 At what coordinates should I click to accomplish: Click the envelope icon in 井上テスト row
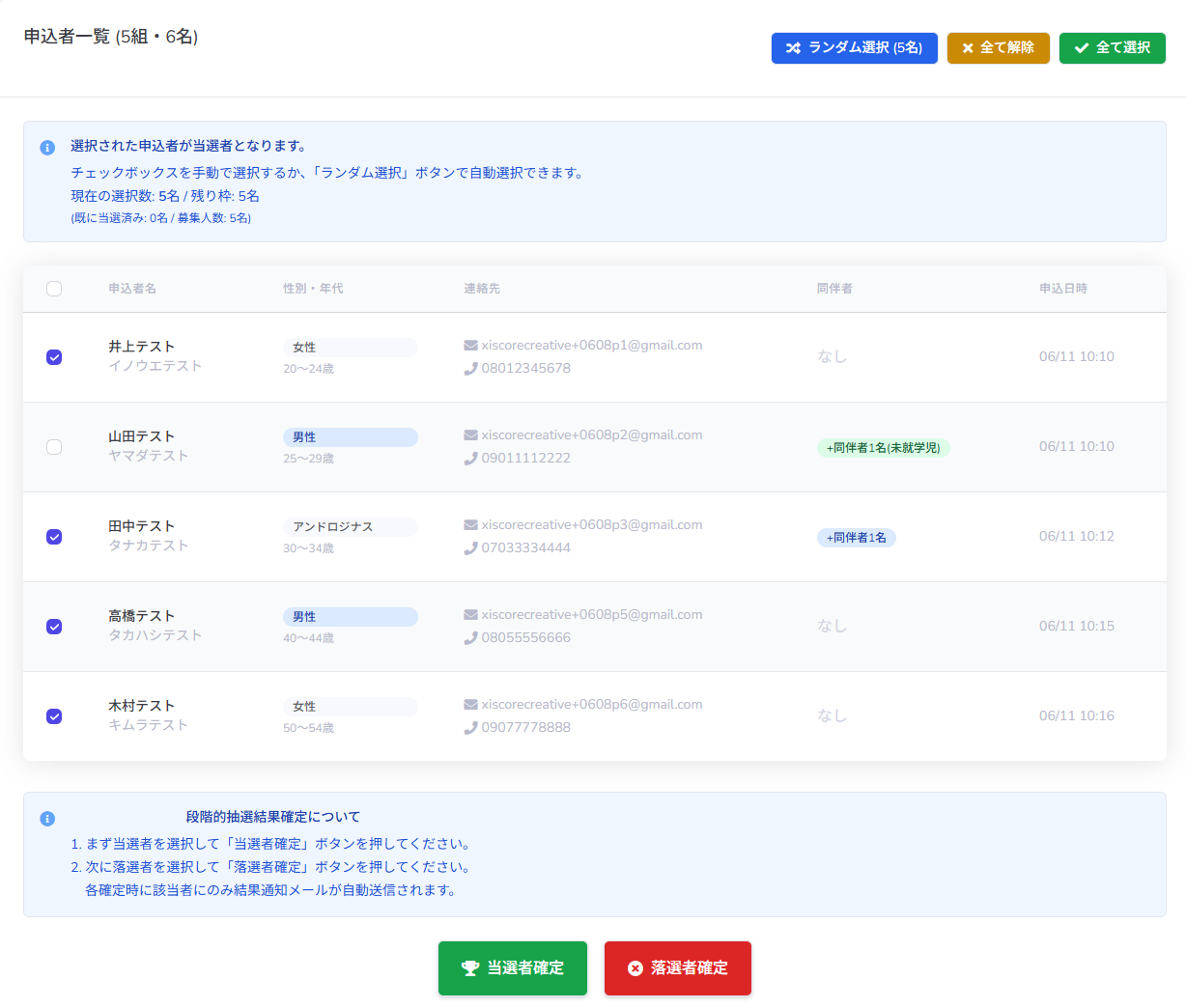(470, 346)
